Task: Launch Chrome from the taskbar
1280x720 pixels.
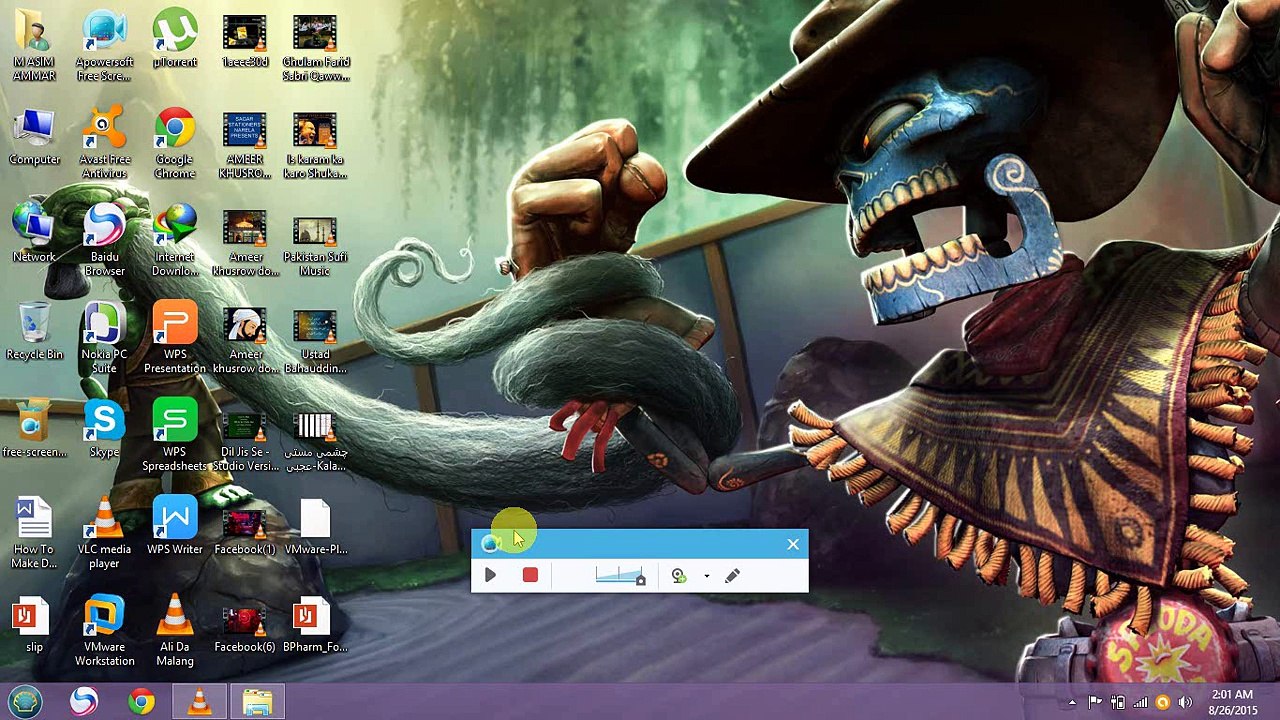Action: click(142, 702)
